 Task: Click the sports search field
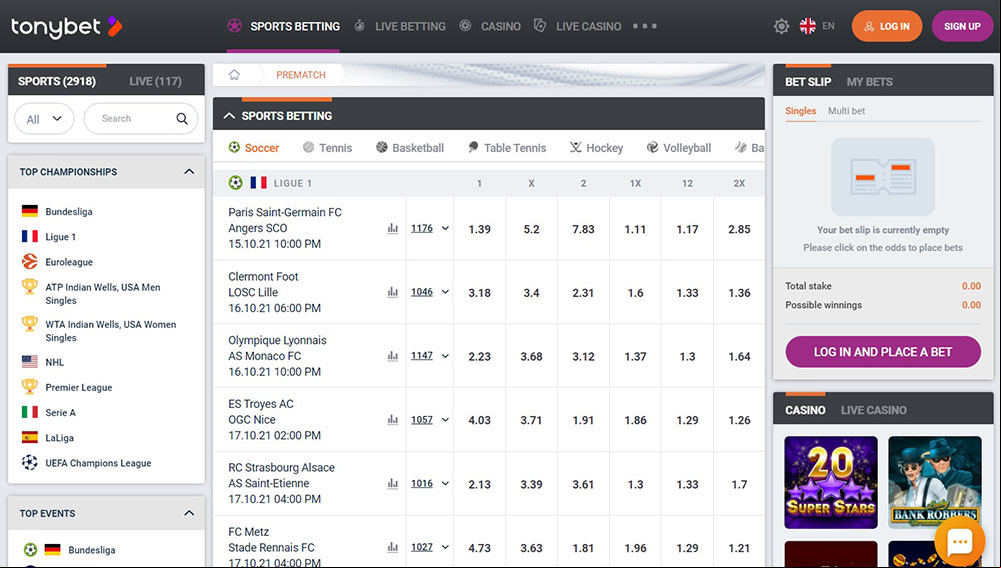pyautogui.click(x=140, y=119)
